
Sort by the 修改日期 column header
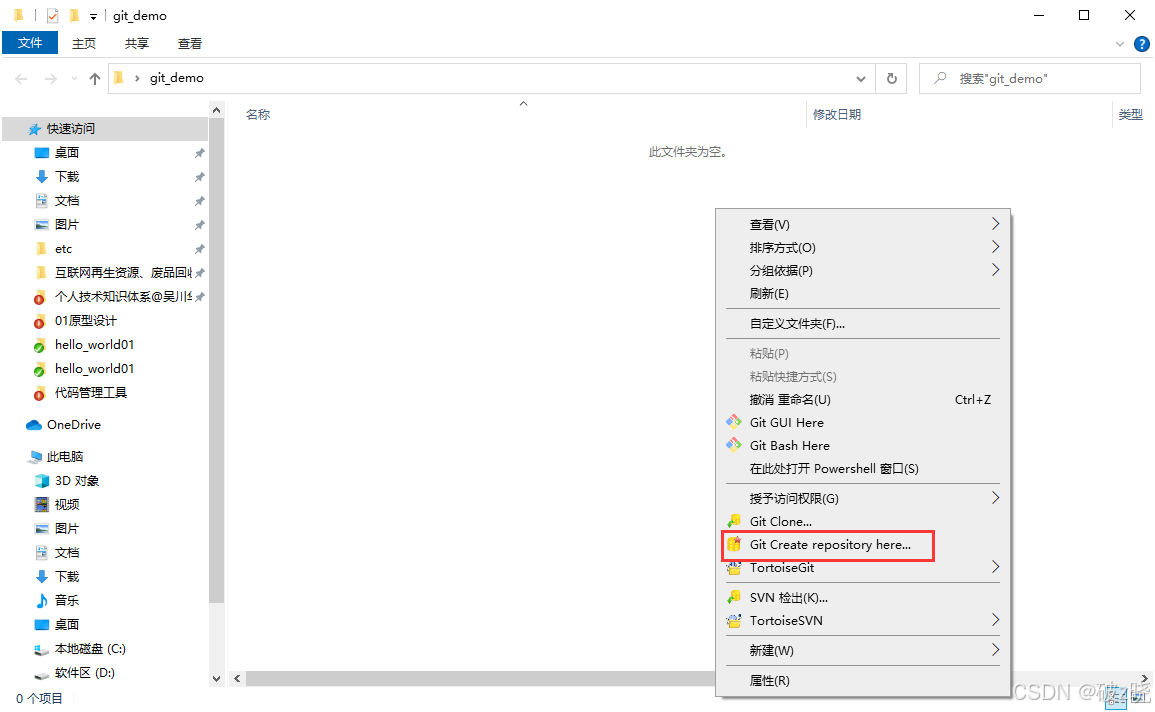[x=837, y=115]
